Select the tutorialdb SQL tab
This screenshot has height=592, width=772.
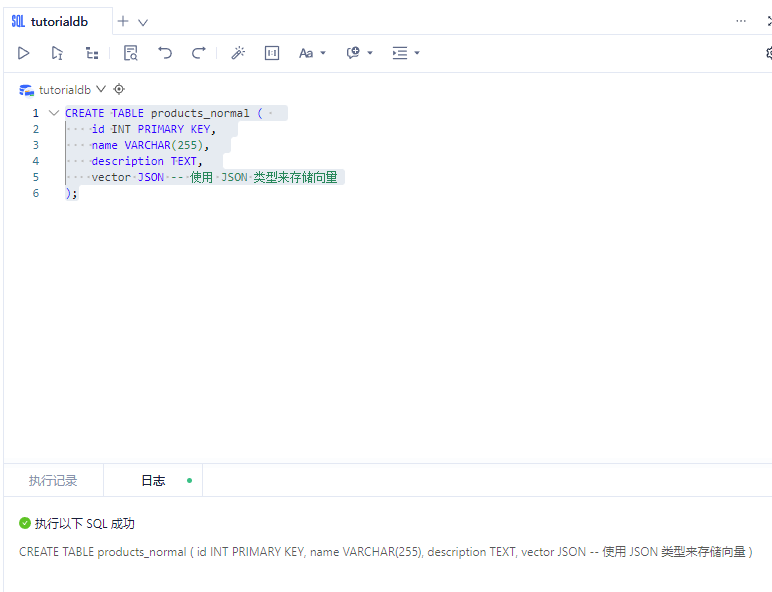tap(58, 22)
